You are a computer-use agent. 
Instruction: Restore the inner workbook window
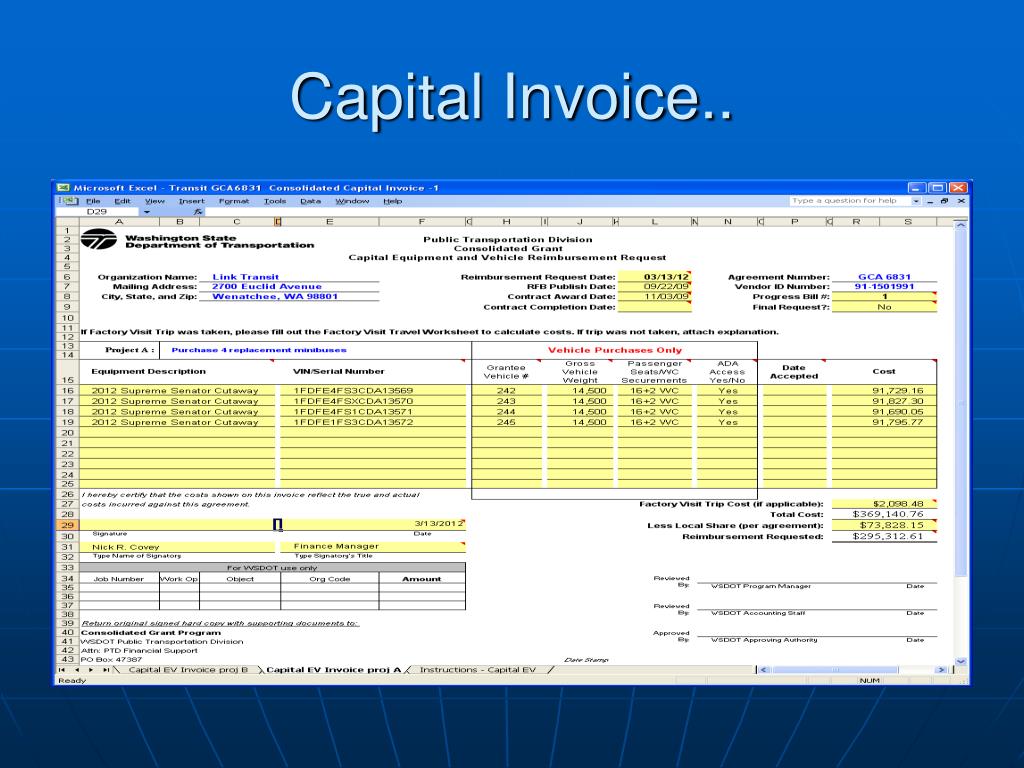[x=944, y=201]
